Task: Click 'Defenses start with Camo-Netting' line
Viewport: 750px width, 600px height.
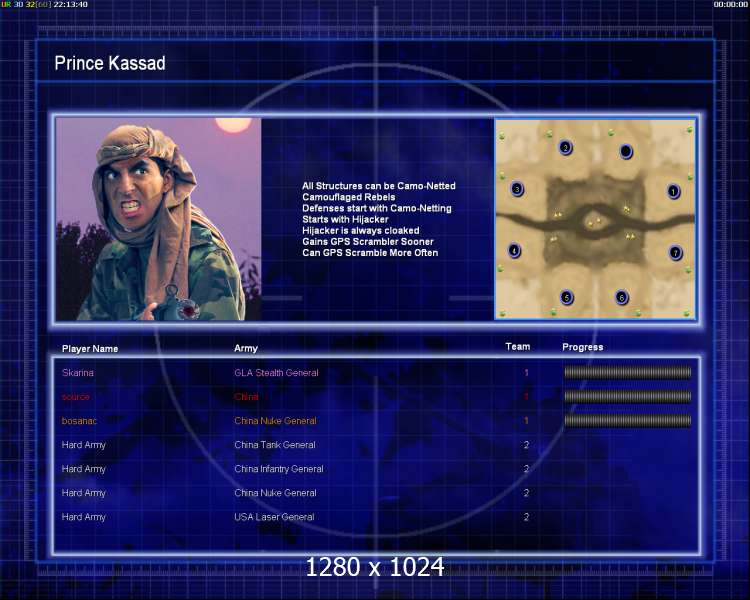Action: 377,208
